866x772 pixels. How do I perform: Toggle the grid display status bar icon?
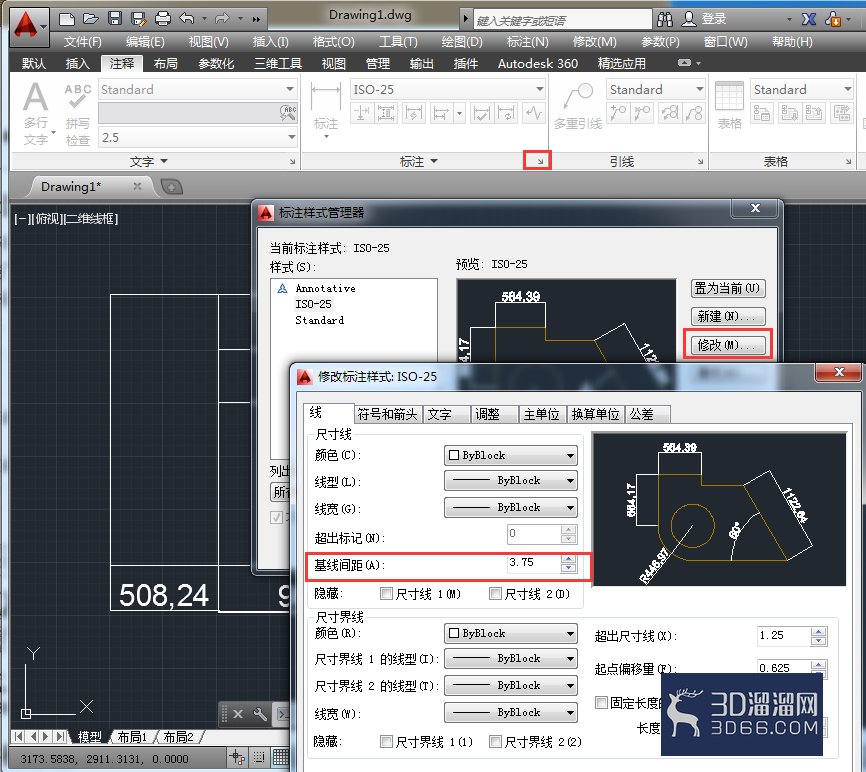(281, 757)
